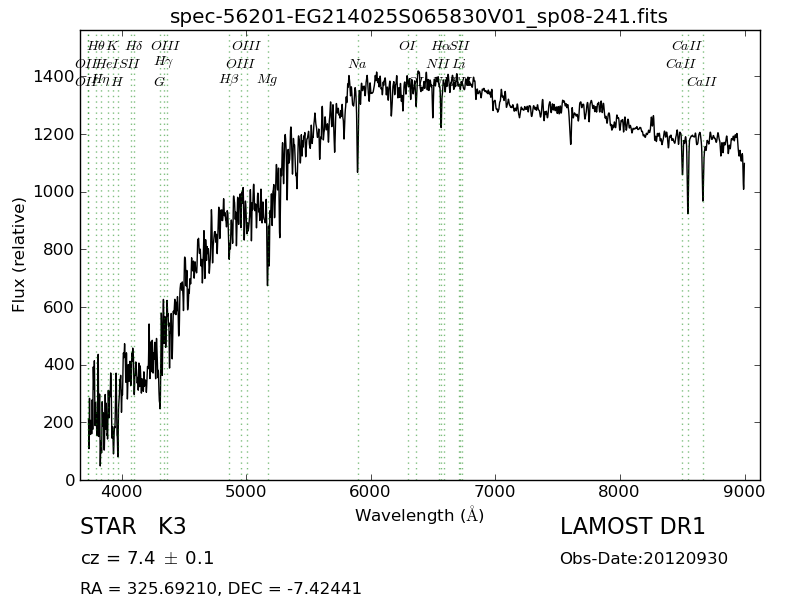Select the 800 flux tick label
The height and width of the screenshot is (600, 800).
59,249
